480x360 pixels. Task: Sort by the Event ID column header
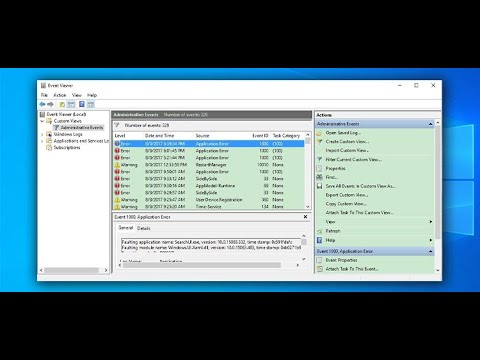(x=260, y=136)
